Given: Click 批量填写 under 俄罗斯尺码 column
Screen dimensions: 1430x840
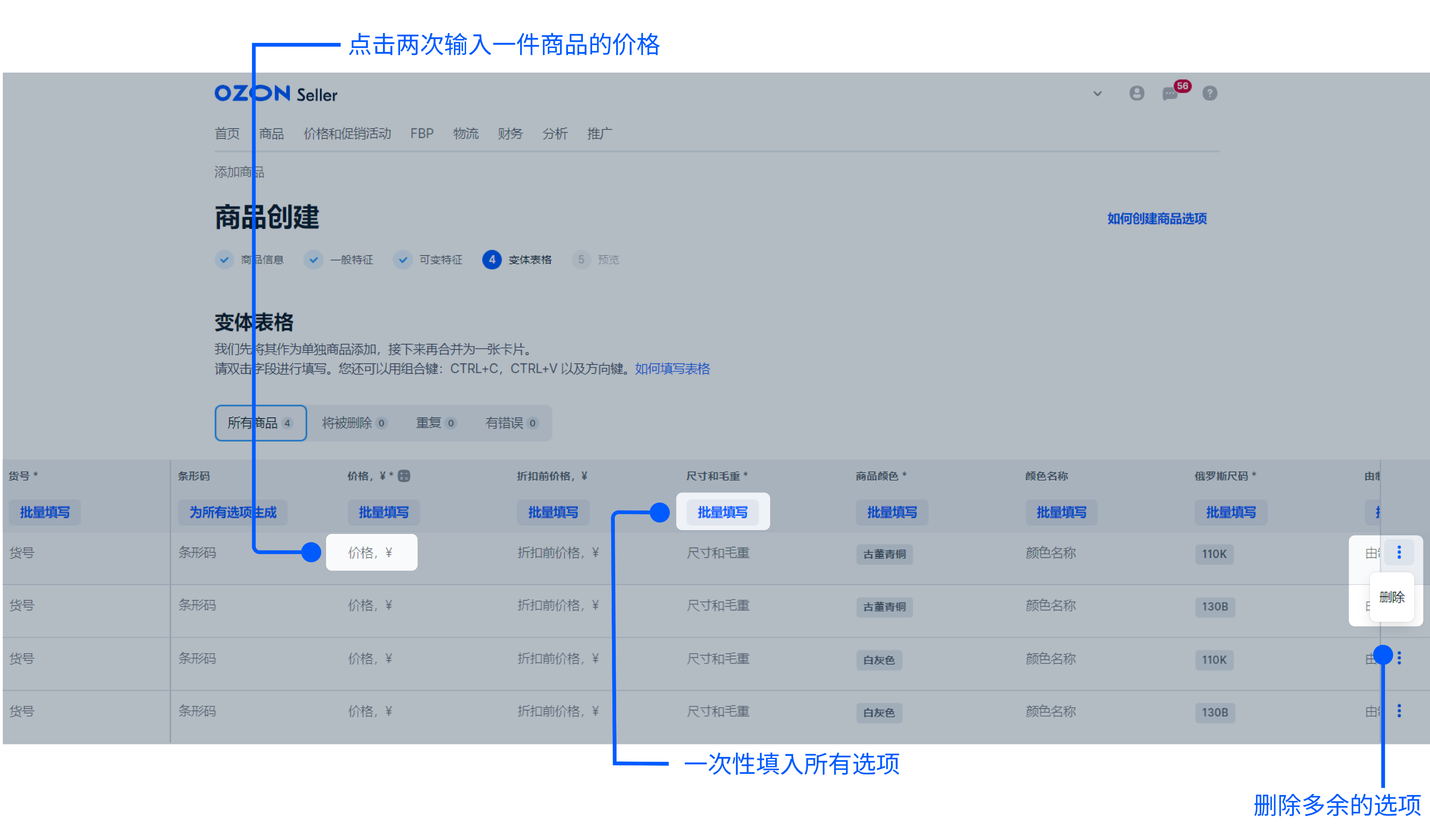Looking at the screenshot, I should pyautogui.click(x=1231, y=512).
